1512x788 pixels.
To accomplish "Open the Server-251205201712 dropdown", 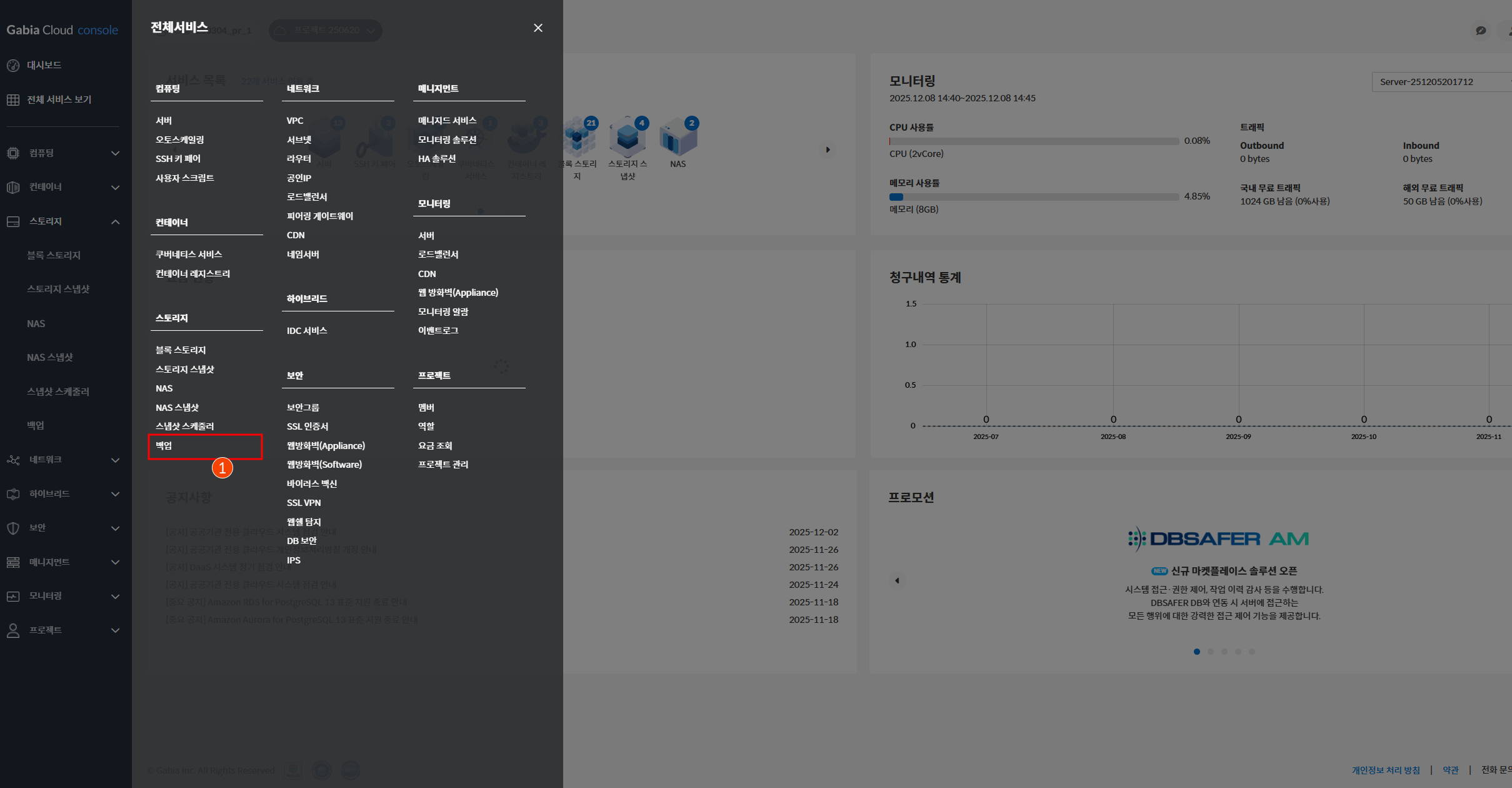I will pos(1438,82).
